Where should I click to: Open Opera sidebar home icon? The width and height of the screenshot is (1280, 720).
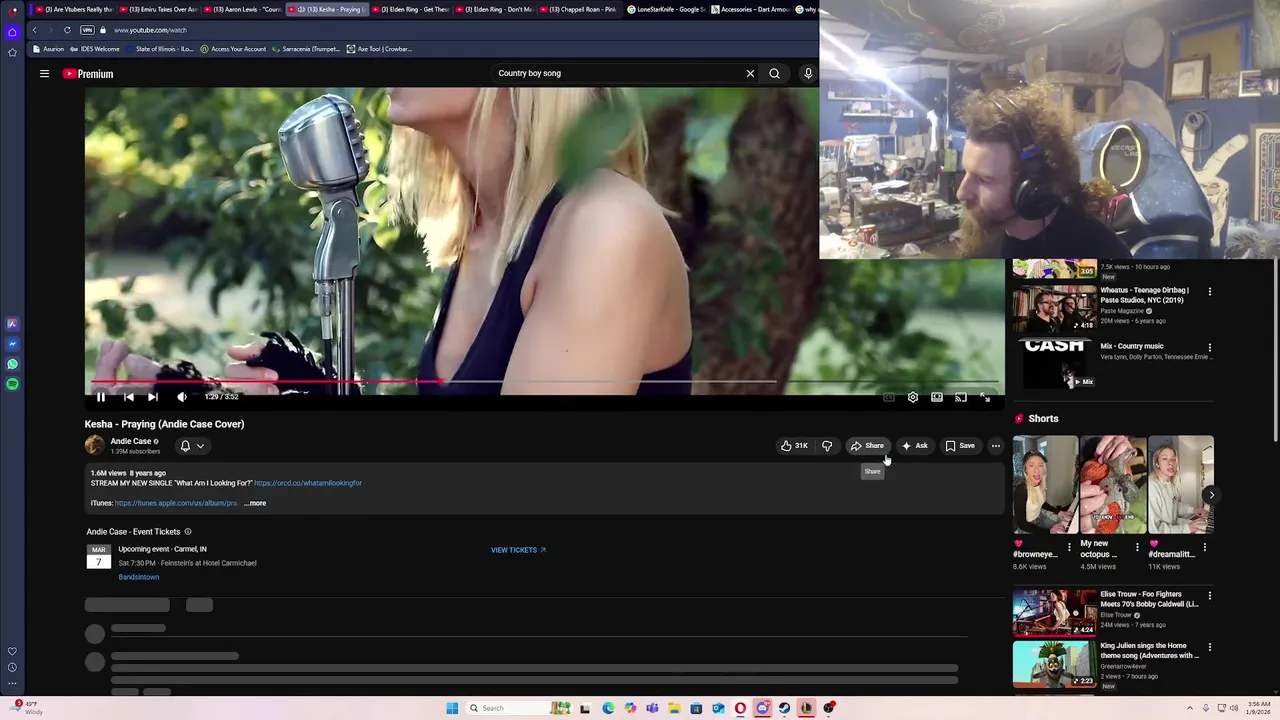coord(12,32)
